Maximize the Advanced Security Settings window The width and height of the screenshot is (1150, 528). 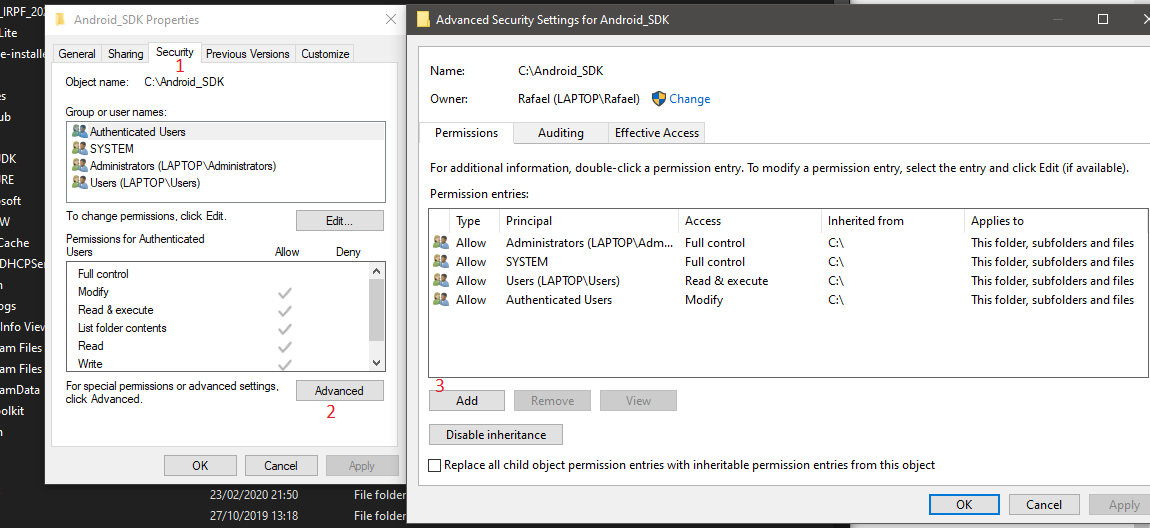click(x=1103, y=19)
